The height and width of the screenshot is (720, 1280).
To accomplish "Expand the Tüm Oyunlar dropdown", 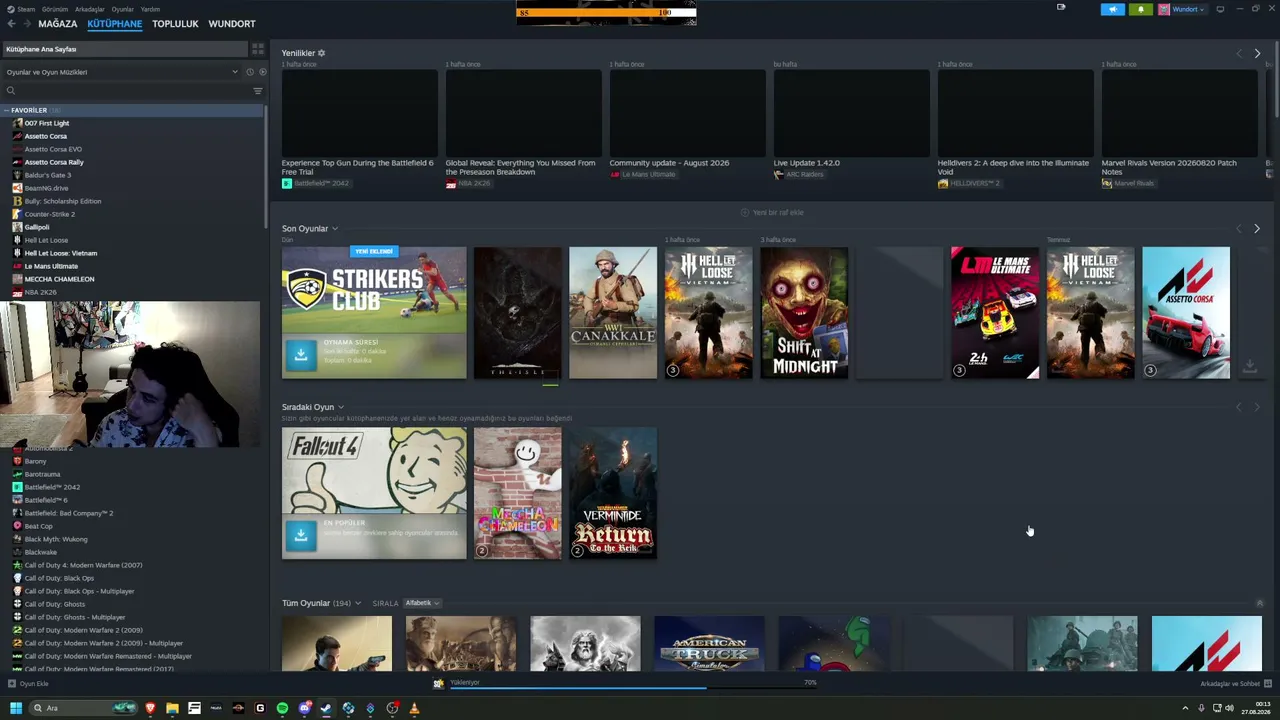I will (x=358, y=603).
